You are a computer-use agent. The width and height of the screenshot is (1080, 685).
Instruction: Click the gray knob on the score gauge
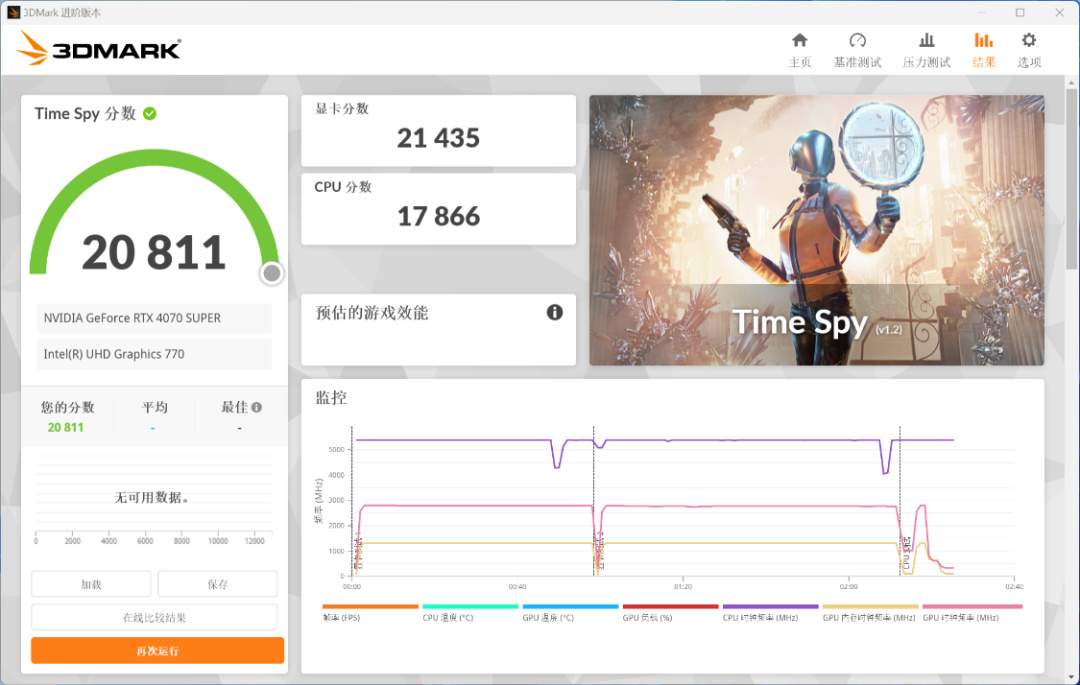point(272,273)
